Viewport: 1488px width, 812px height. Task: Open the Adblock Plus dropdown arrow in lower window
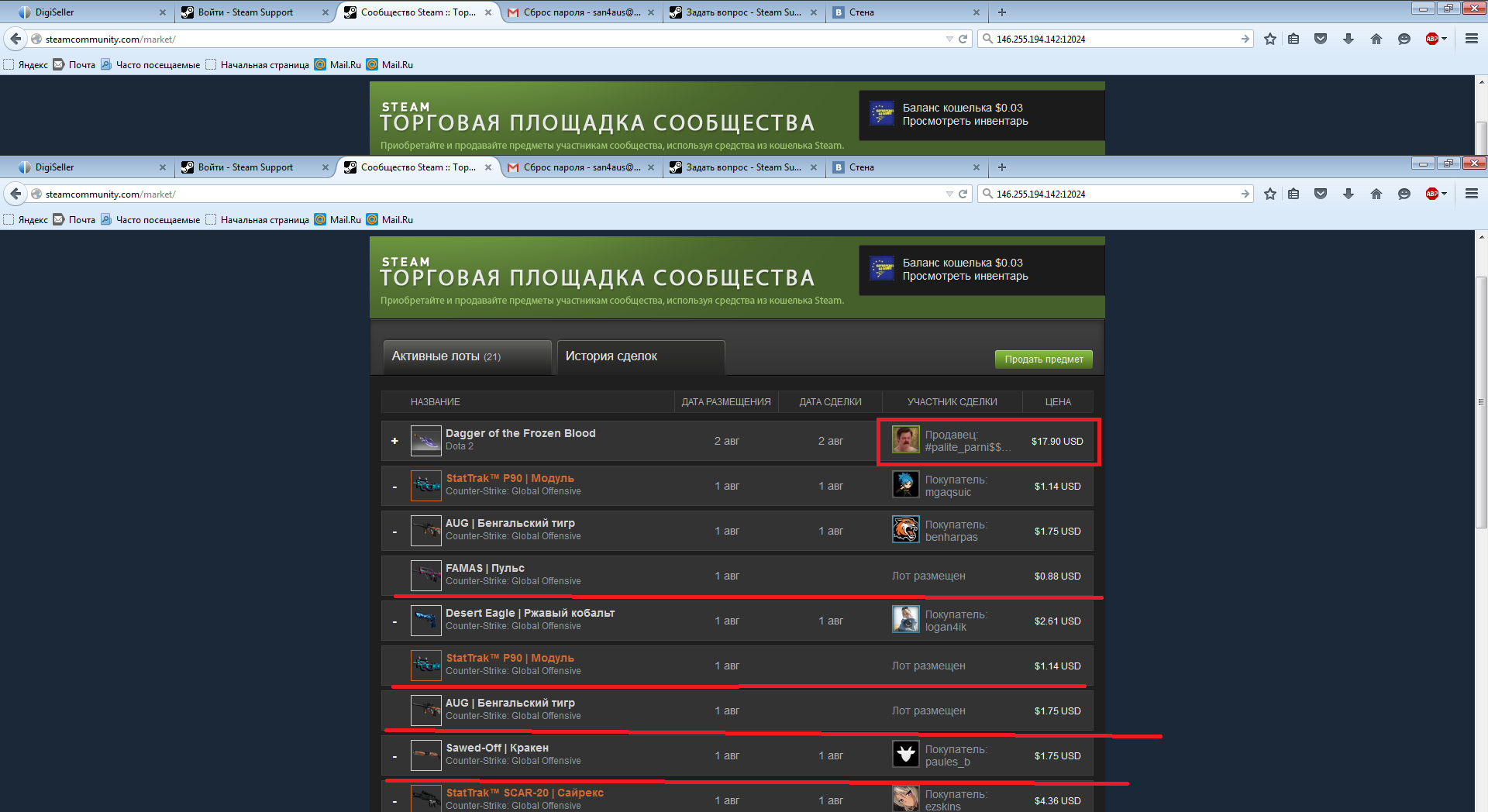pyautogui.click(x=1444, y=194)
